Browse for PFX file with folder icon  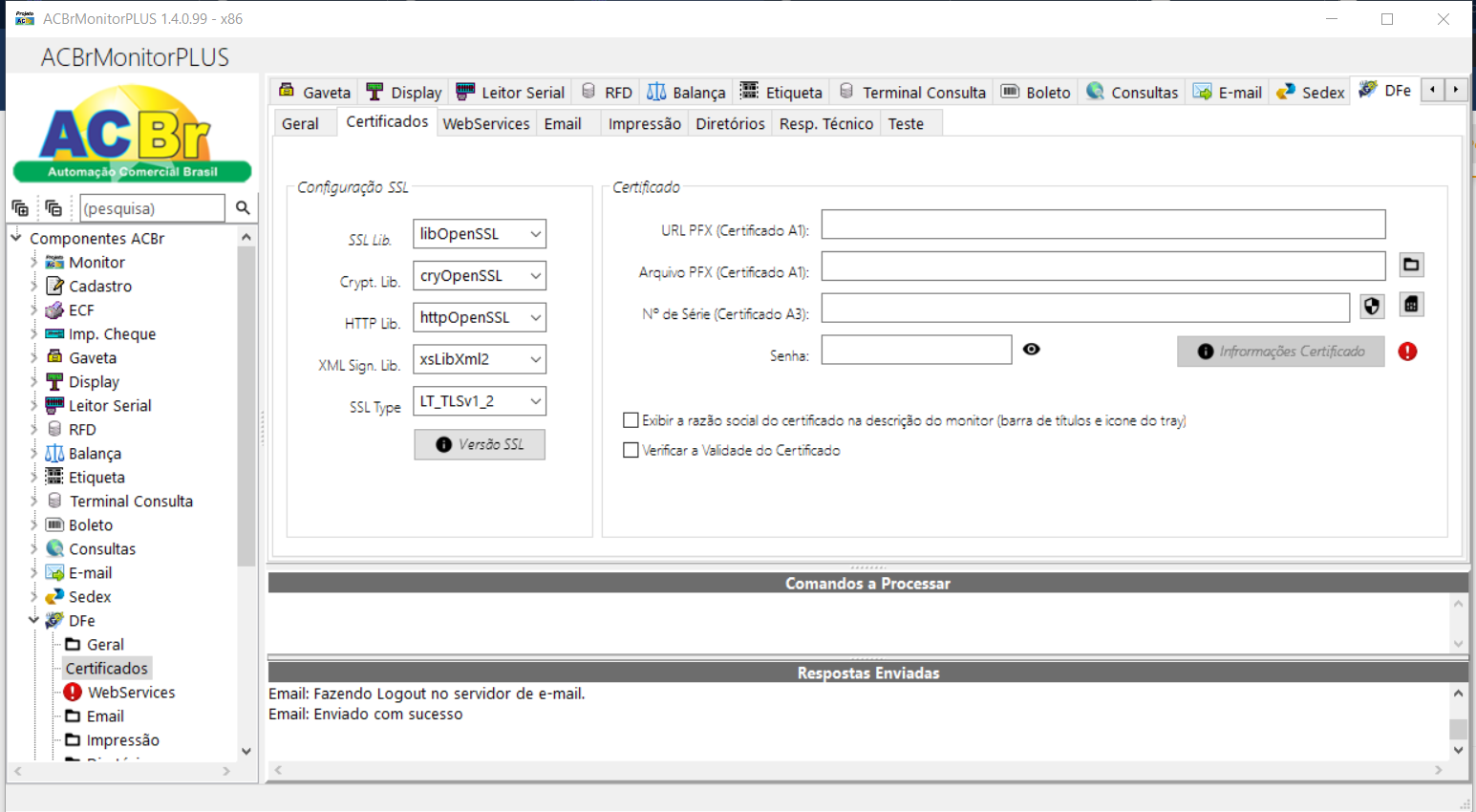click(x=1411, y=265)
